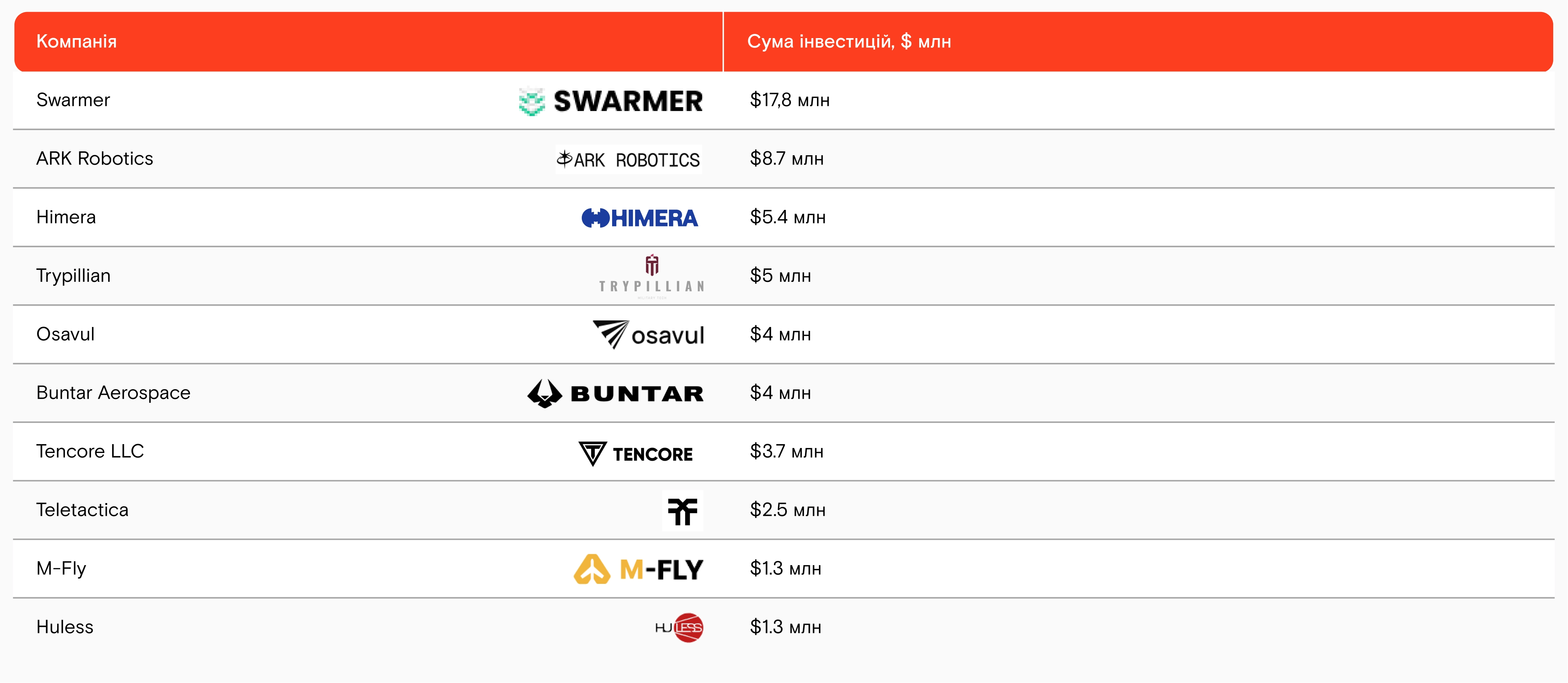The height and width of the screenshot is (683, 1568).
Task: Click the Tencore LLC name text
Action: 90,452
